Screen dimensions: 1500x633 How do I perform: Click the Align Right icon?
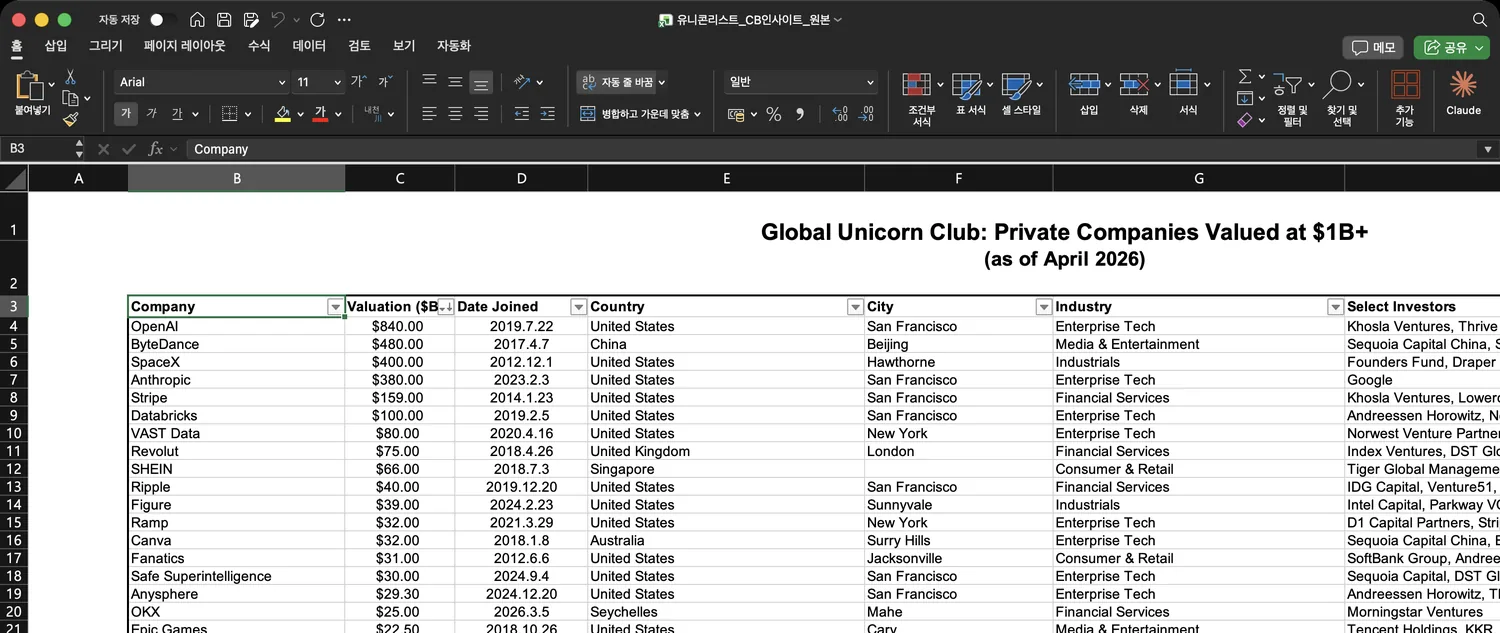(x=481, y=114)
